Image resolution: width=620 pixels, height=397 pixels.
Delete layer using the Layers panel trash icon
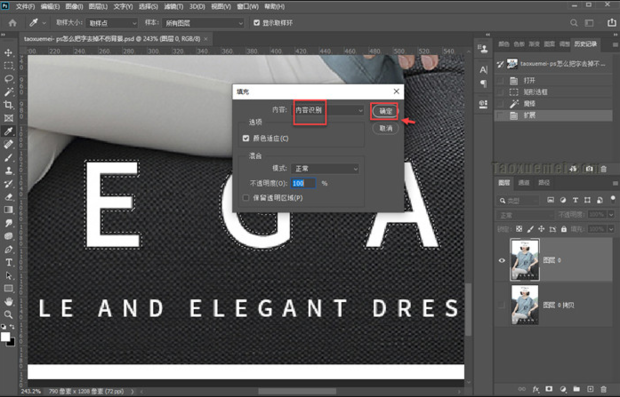[603, 389]
